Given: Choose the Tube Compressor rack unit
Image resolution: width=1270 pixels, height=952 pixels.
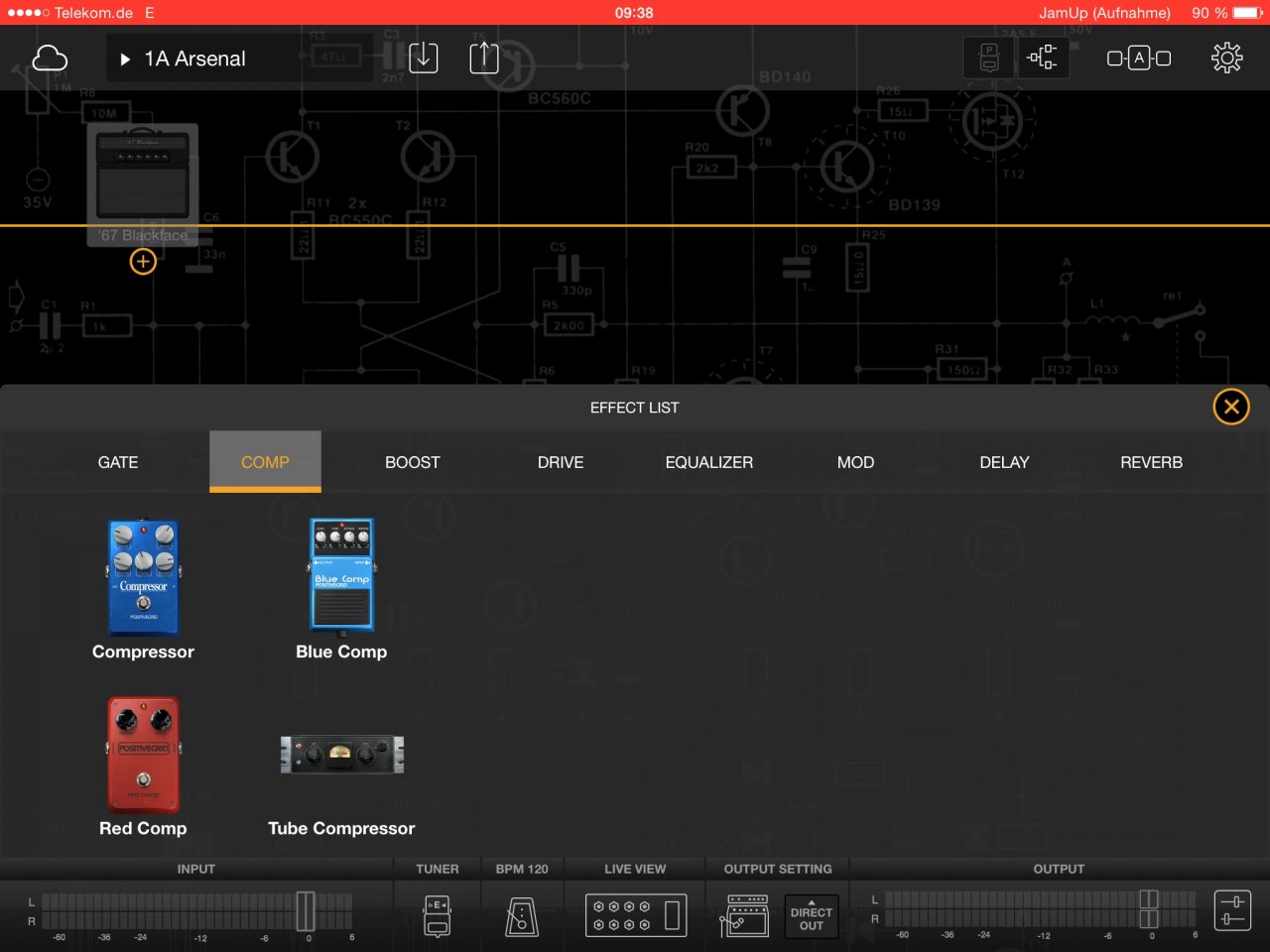Looking at the screenshot, I should [x=341, y=755].
